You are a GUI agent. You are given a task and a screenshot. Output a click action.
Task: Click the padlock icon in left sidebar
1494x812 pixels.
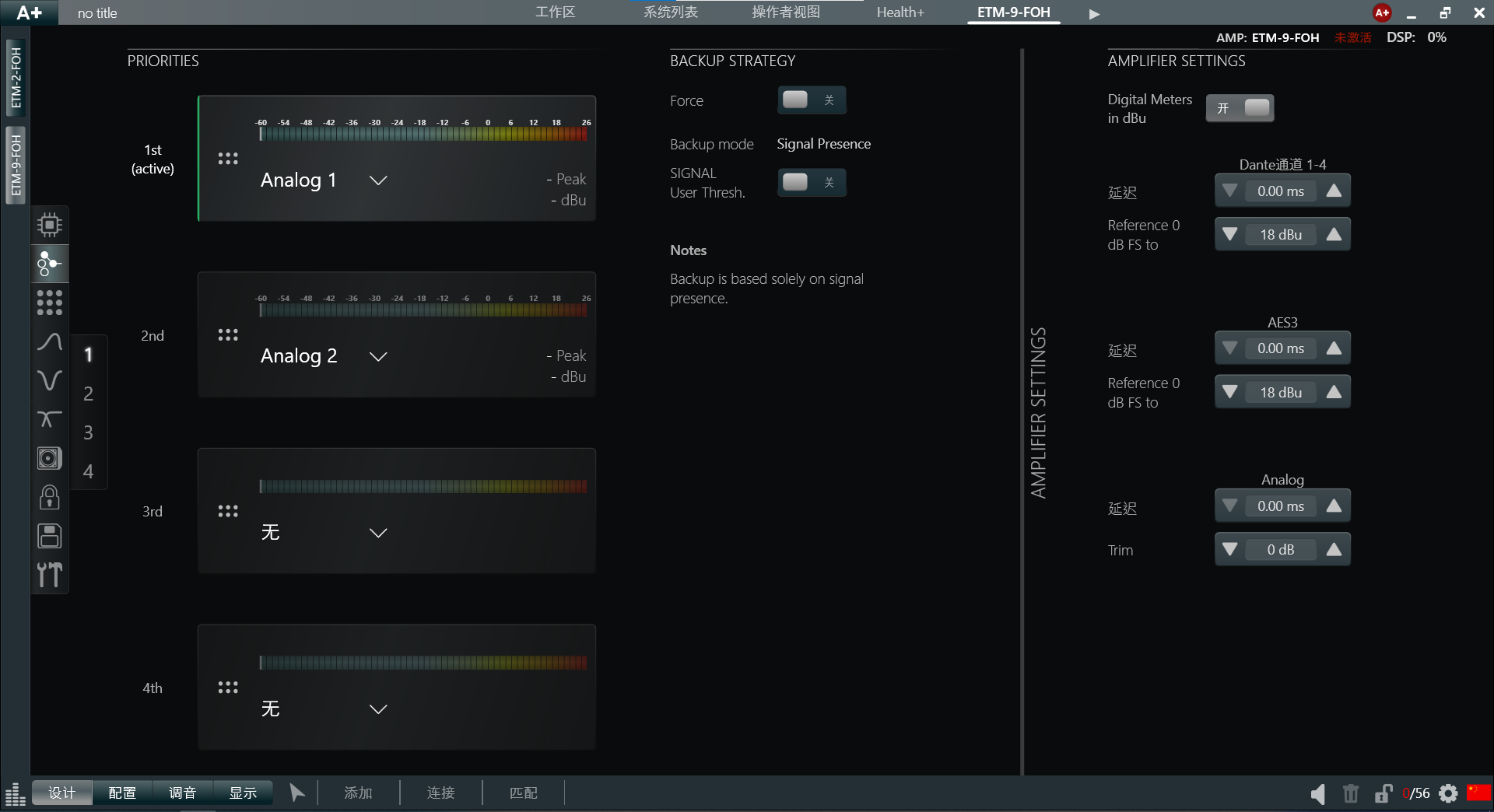click(49, 497)
